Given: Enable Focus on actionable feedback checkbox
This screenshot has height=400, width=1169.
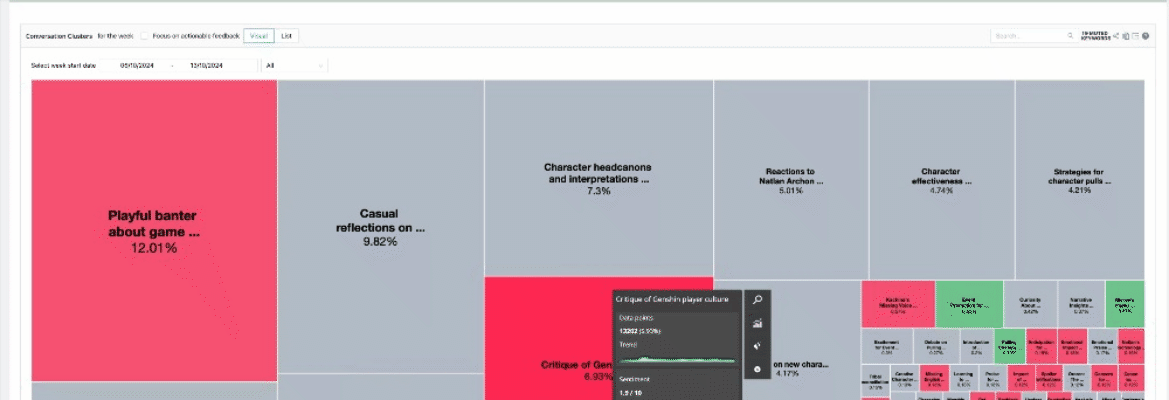Looking at the screenshot, I should tap(145, 36).
